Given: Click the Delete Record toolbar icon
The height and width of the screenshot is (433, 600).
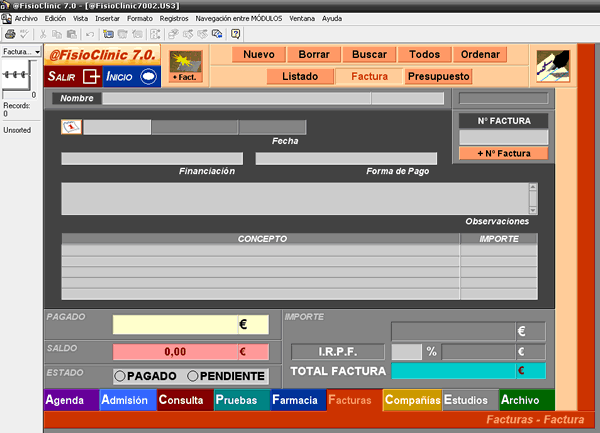Looking at the screenshot, I should click(x=137, y=34).
